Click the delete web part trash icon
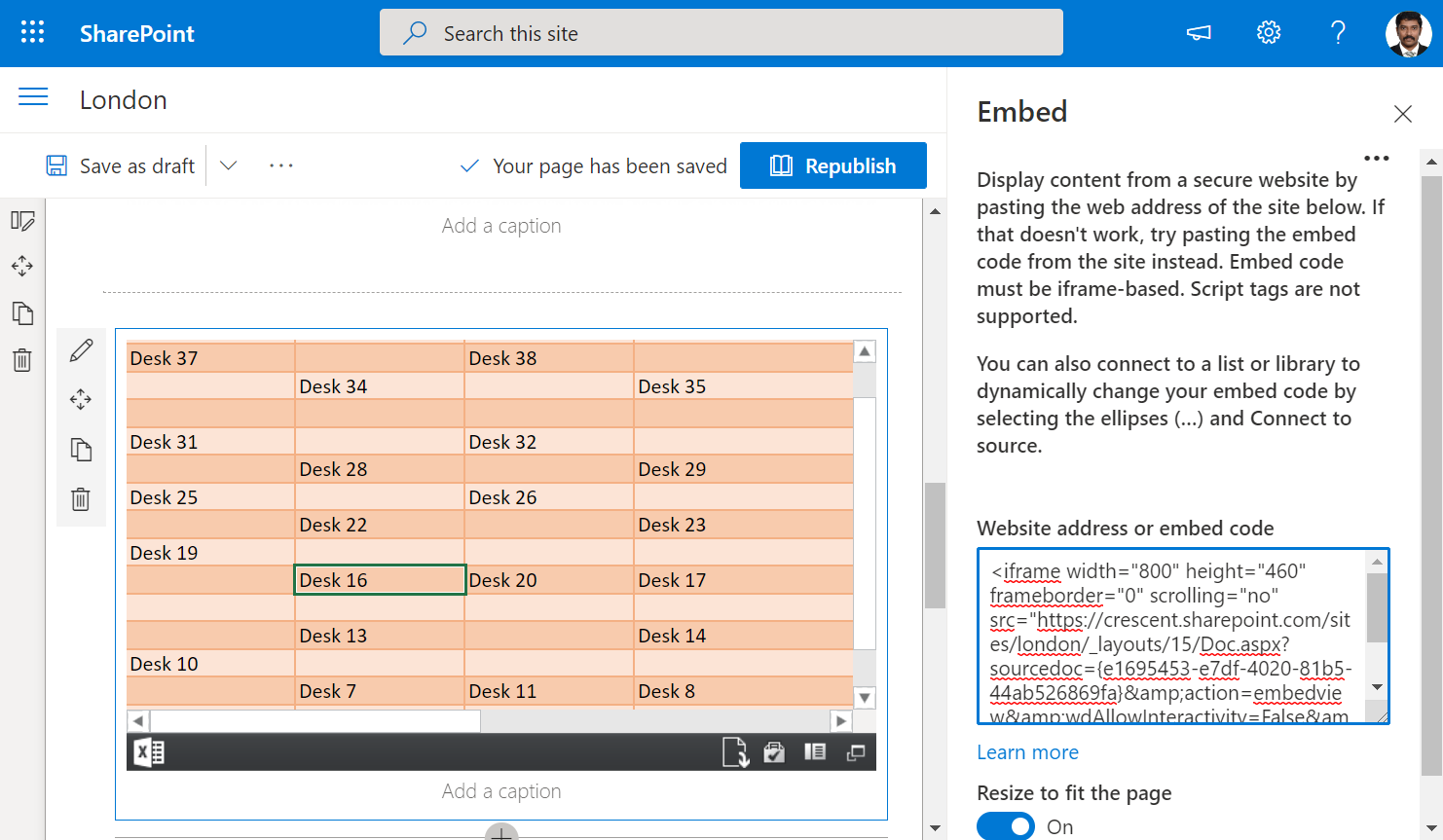1443x840 pixels. (x=81, y=499)
